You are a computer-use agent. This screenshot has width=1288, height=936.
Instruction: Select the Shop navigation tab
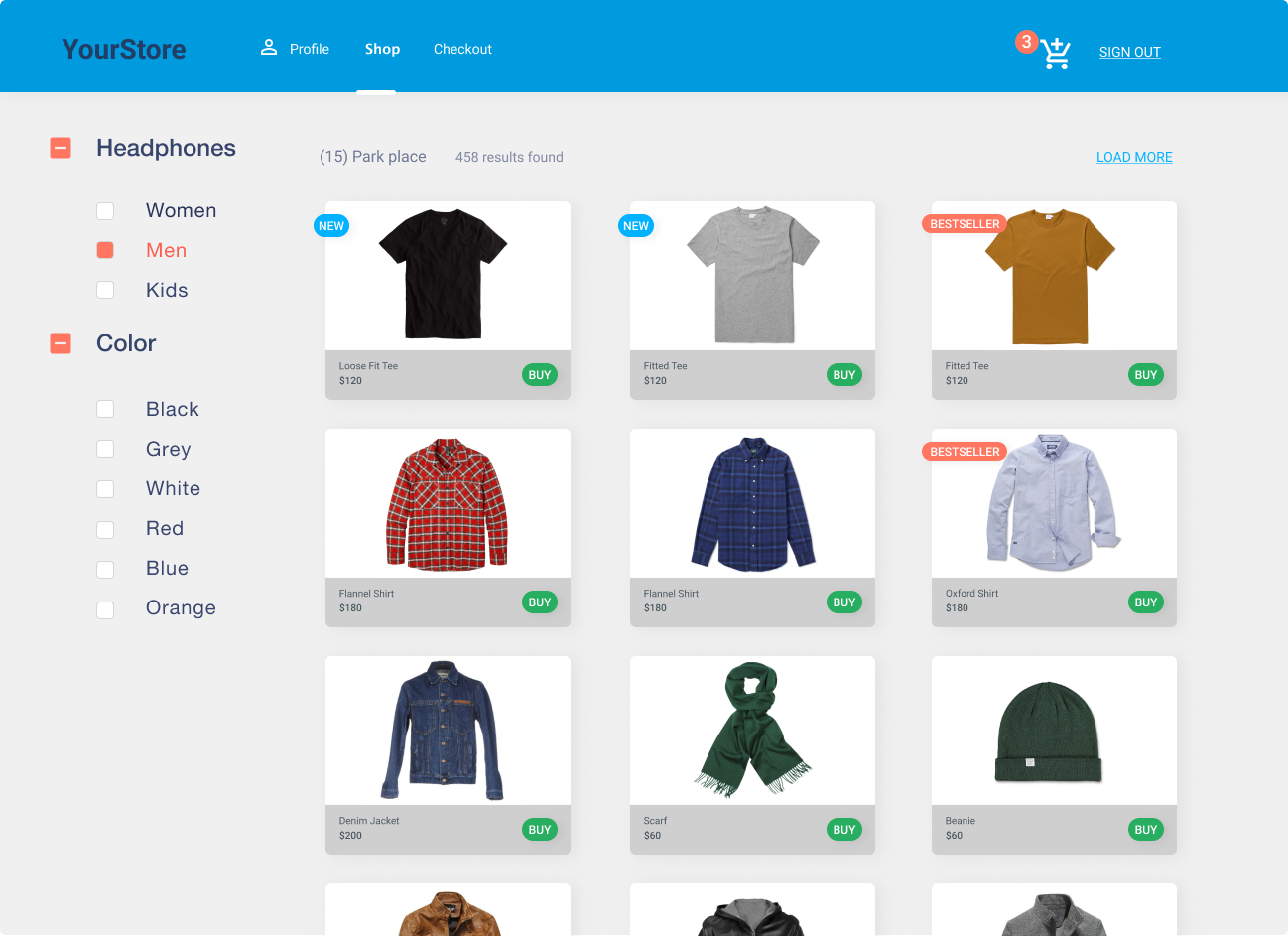click(x=382, y=49)
